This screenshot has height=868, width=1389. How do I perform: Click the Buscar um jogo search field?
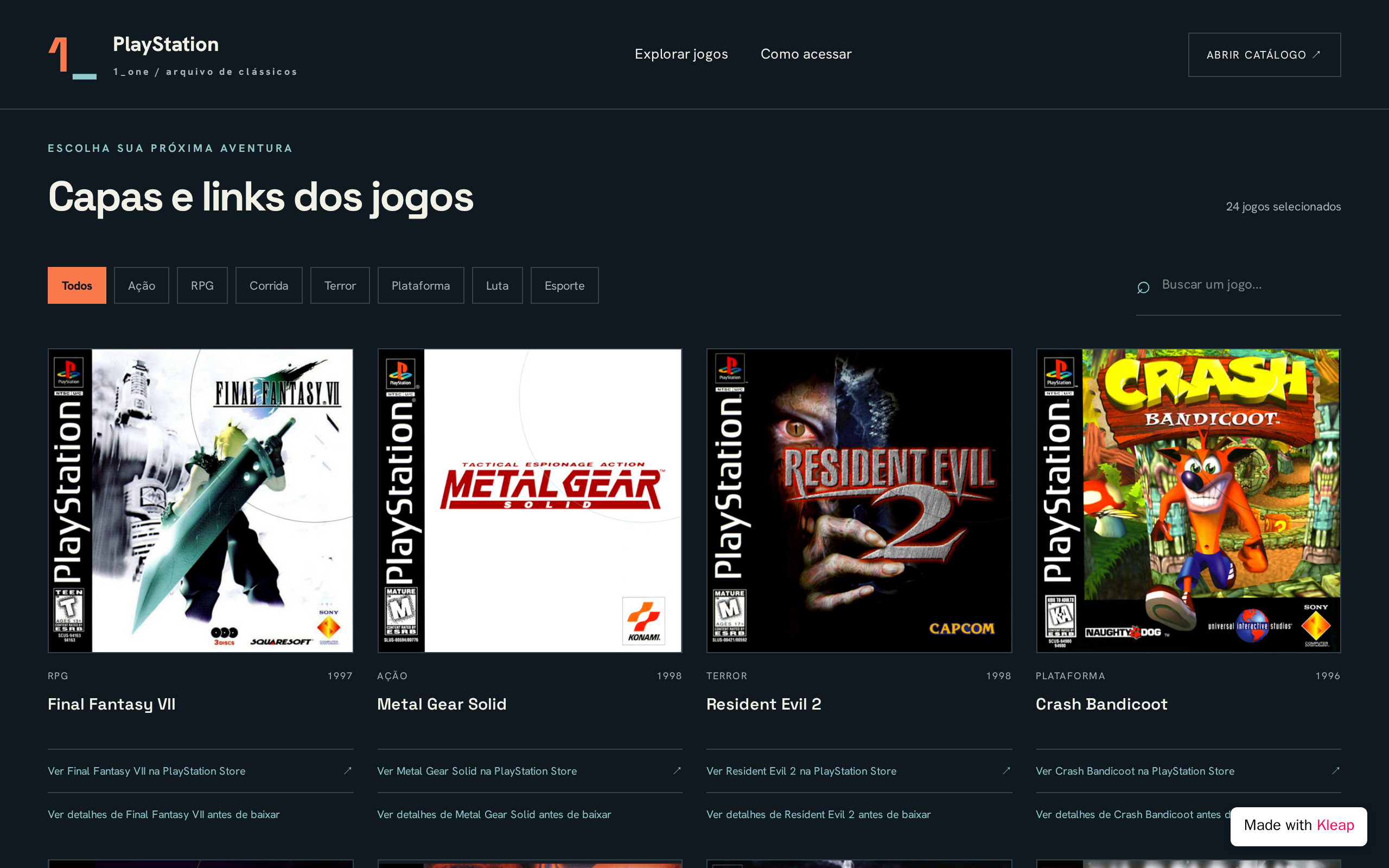tap(1239, 285)
